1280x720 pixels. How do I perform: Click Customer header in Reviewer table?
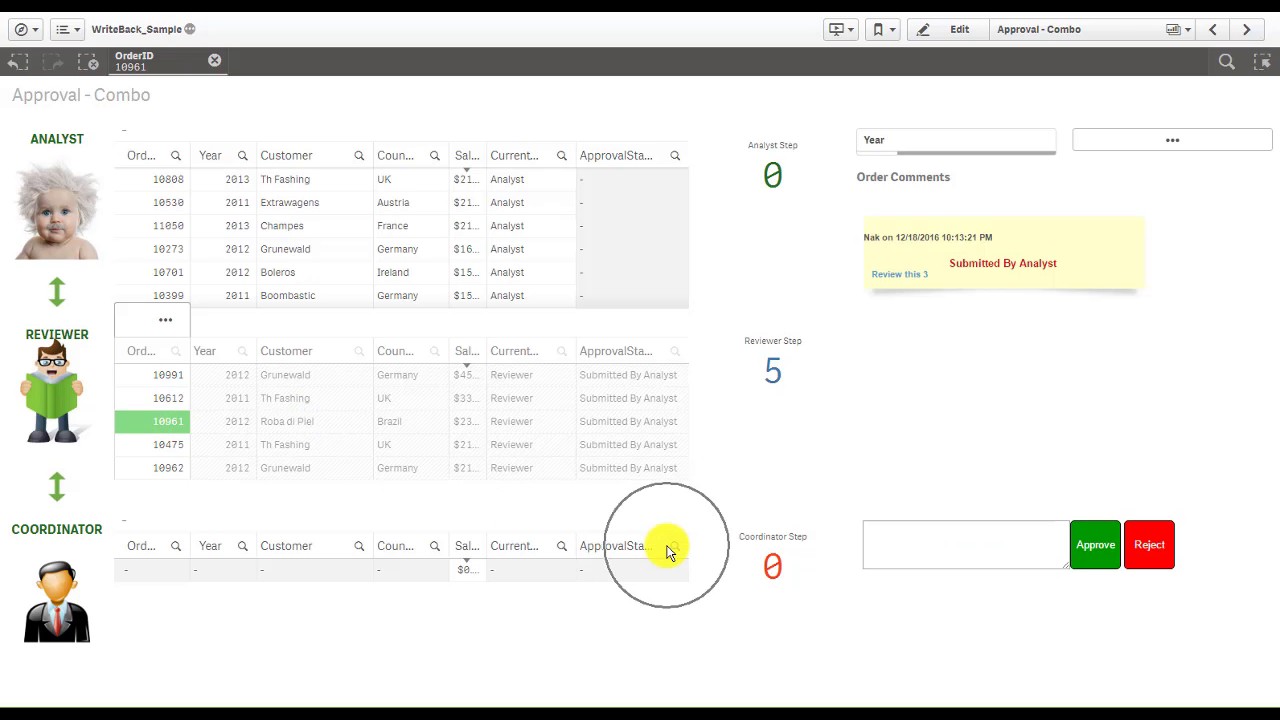point(286,351)
